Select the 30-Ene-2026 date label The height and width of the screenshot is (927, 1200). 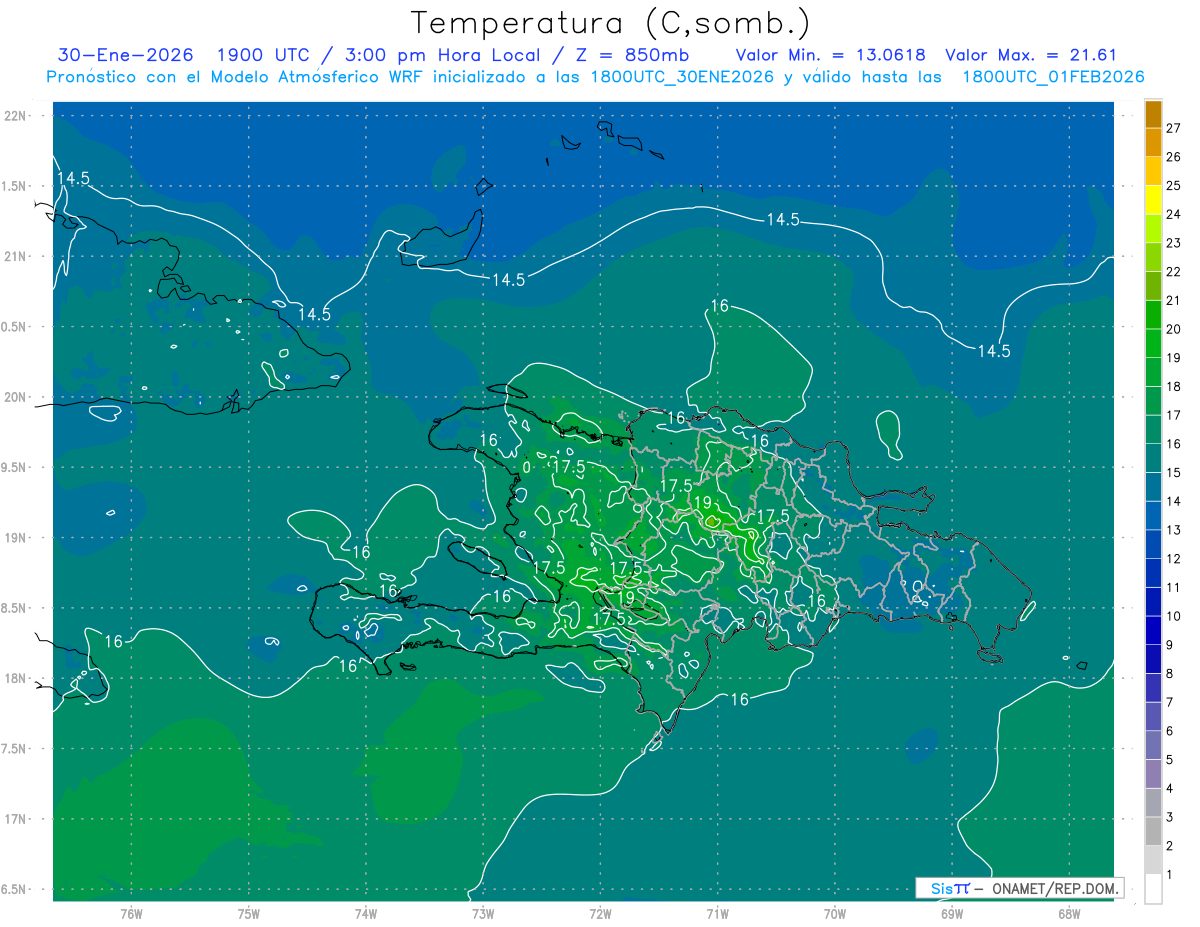[125, 56]
